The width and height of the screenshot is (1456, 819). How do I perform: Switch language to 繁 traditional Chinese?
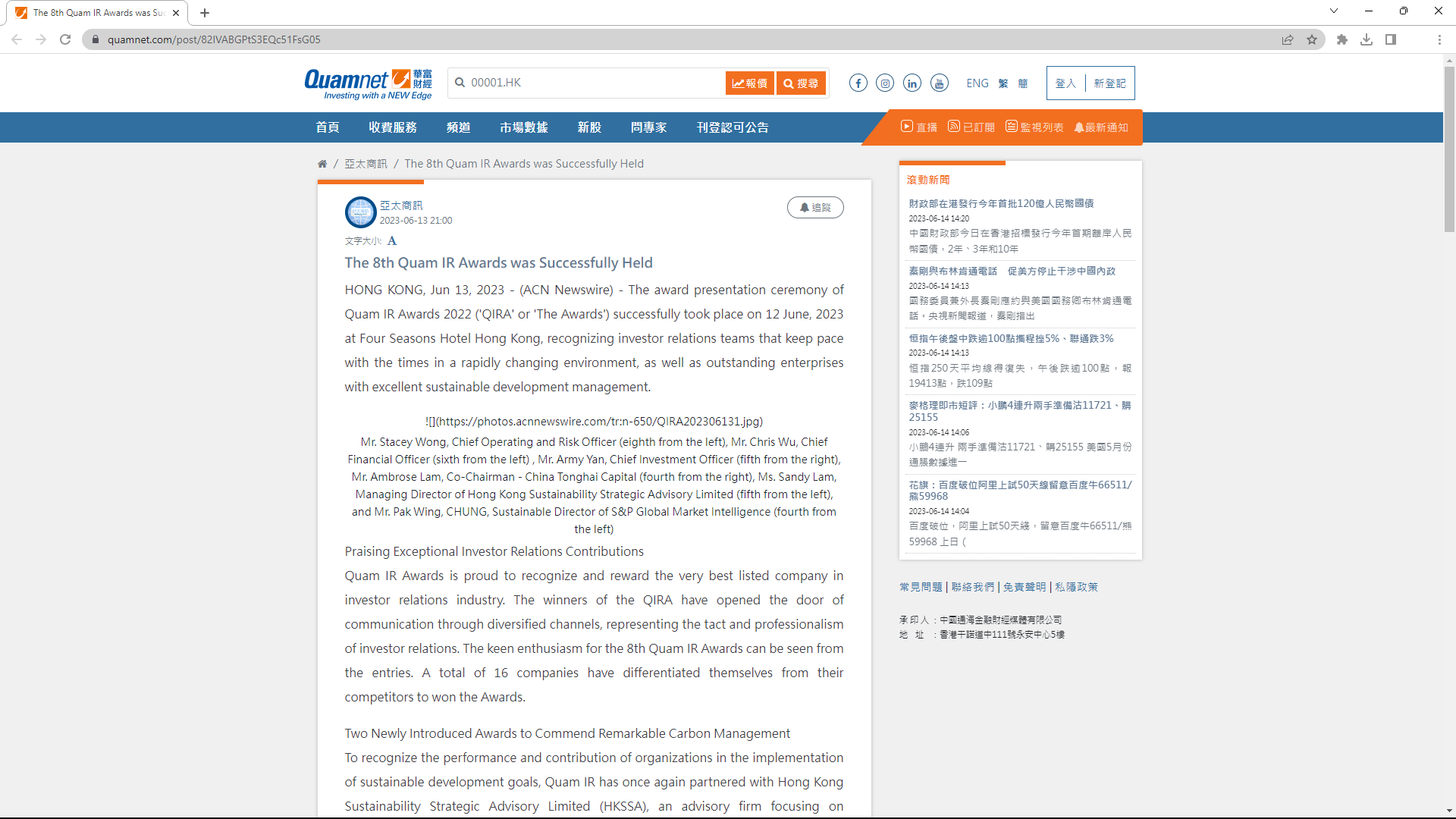pos(1003,83)
